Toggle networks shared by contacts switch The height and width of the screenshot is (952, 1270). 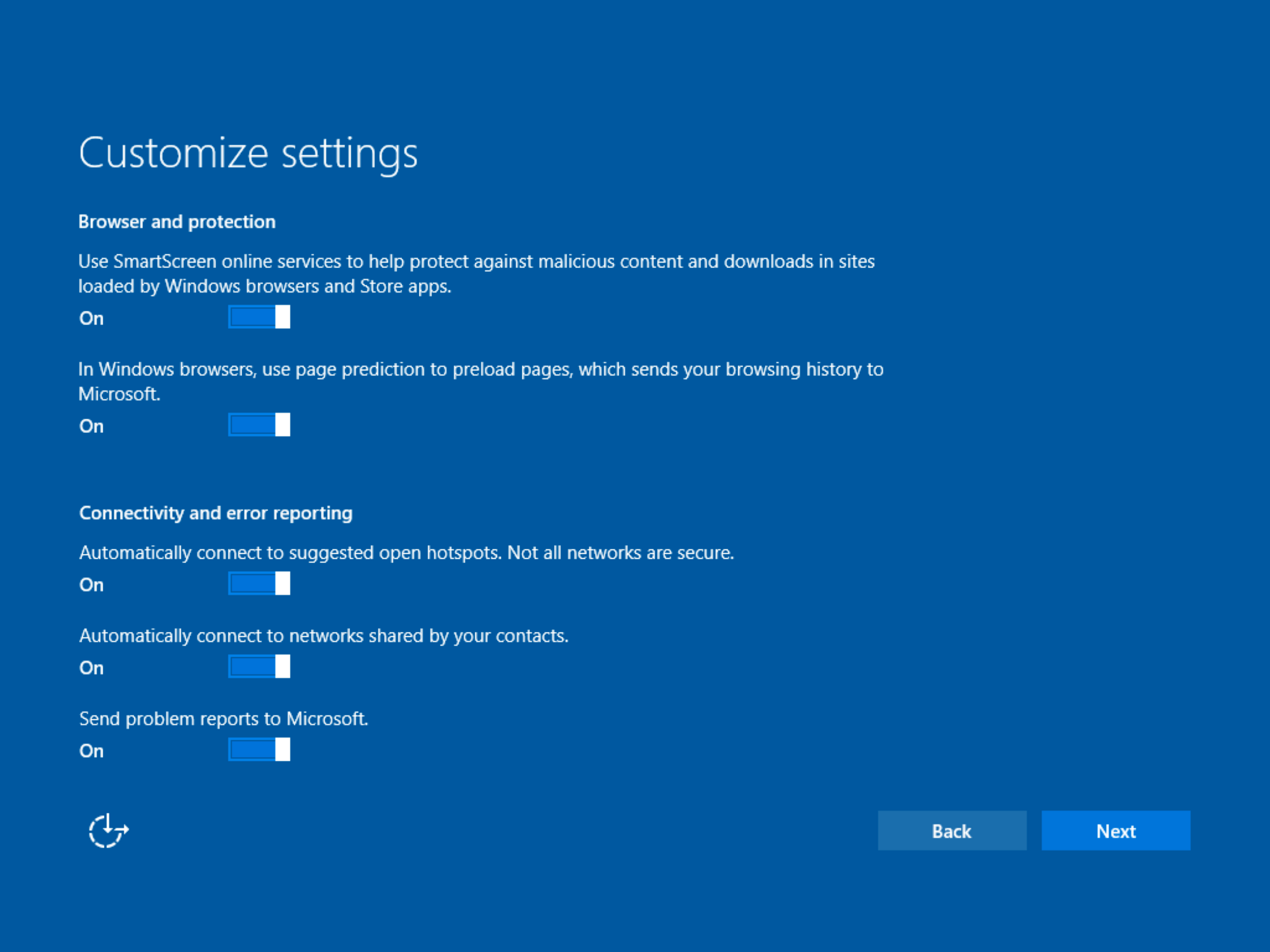[x=259, y=666]
